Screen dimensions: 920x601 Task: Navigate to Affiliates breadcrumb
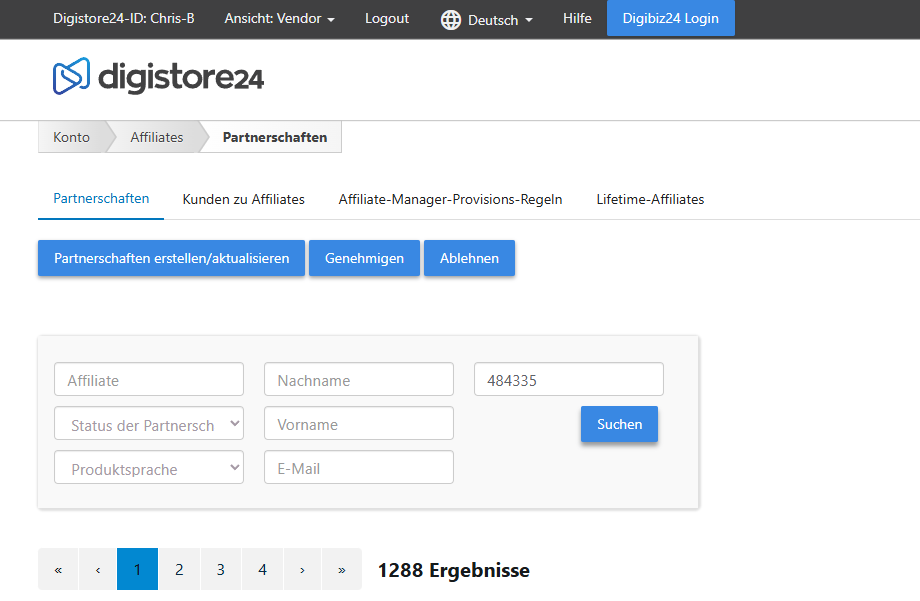coord(157,137)
